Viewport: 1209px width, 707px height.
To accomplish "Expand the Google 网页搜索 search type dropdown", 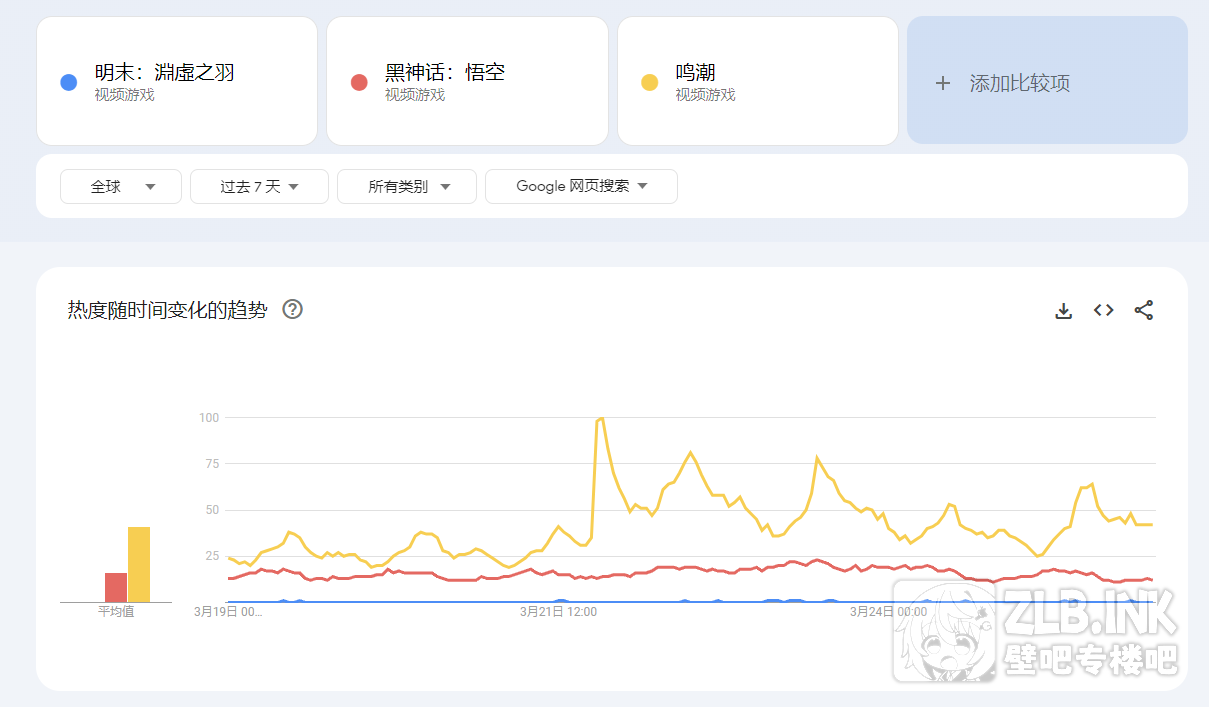I will [x=581, y=187].
